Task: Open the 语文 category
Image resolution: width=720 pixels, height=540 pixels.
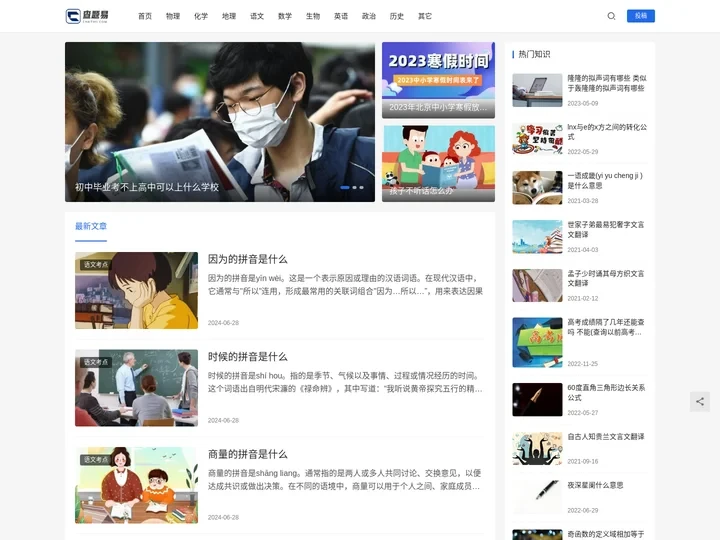Action: [x=257, y=16]
